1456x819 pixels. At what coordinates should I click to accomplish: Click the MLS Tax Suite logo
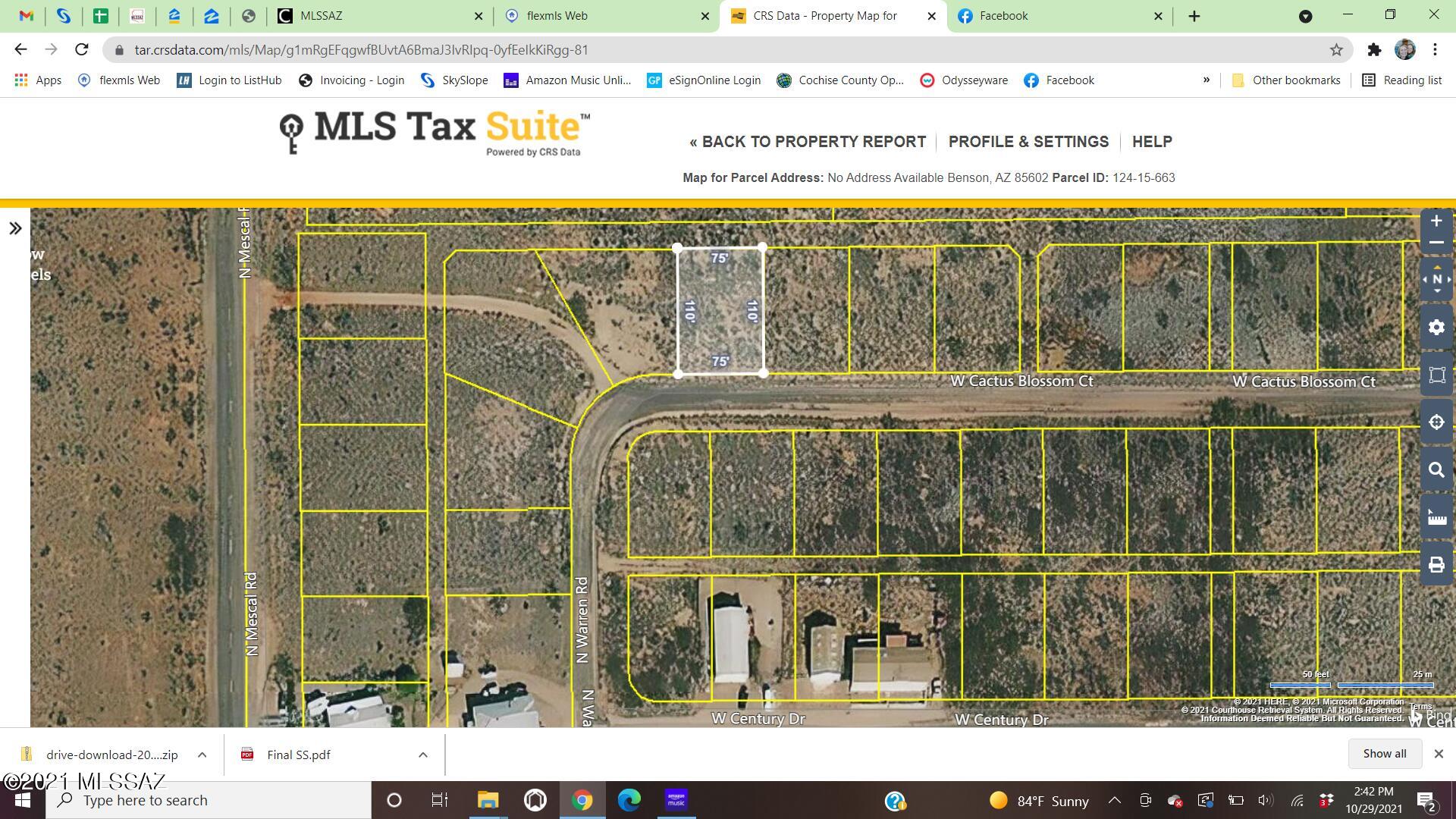[434, 133]
